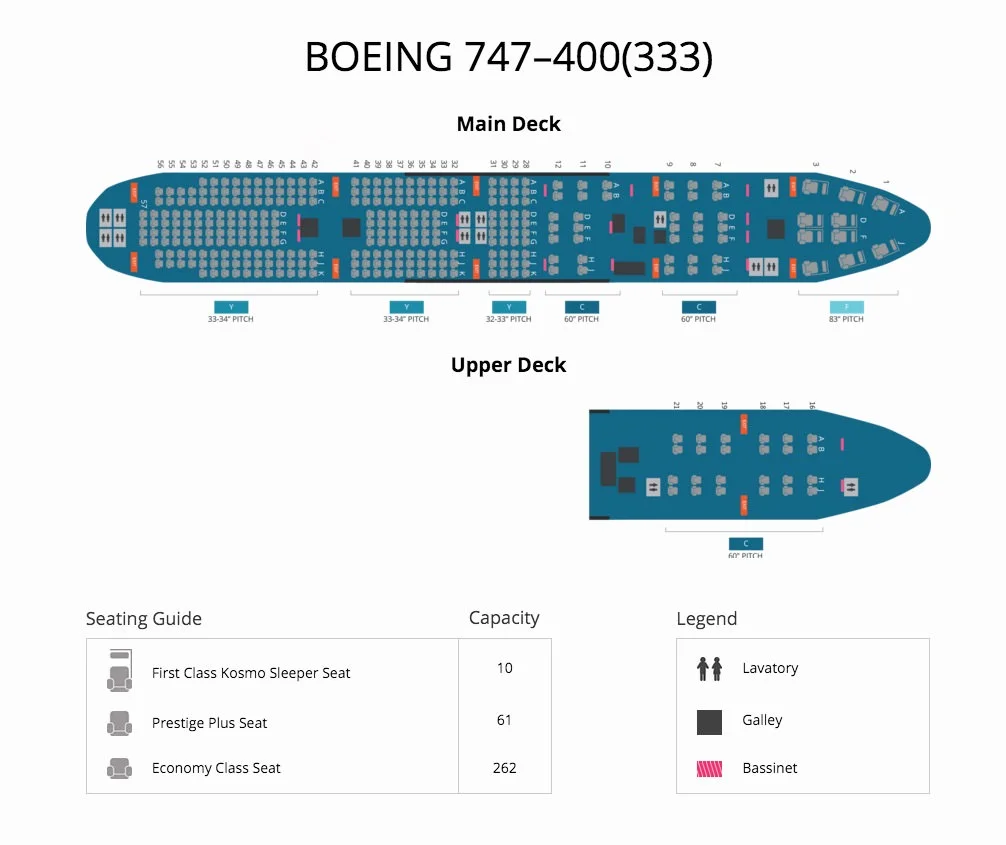Click the upper deck 60" pitch C marker
Viewport: 1006px width, 845px height.
tap(746, 543)
